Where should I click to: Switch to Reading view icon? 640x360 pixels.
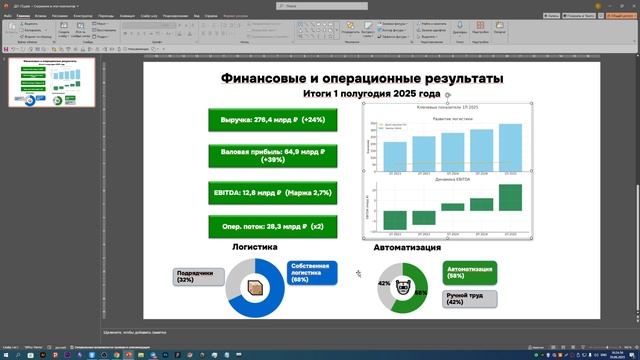[x=573, y=347]
